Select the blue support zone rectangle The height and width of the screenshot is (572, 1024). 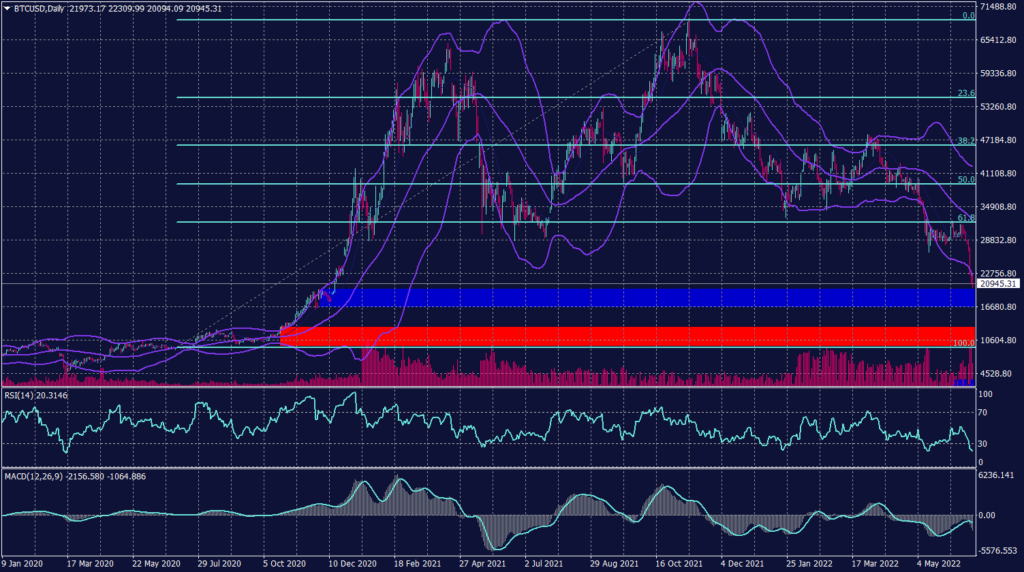click(x=630, y=298)
